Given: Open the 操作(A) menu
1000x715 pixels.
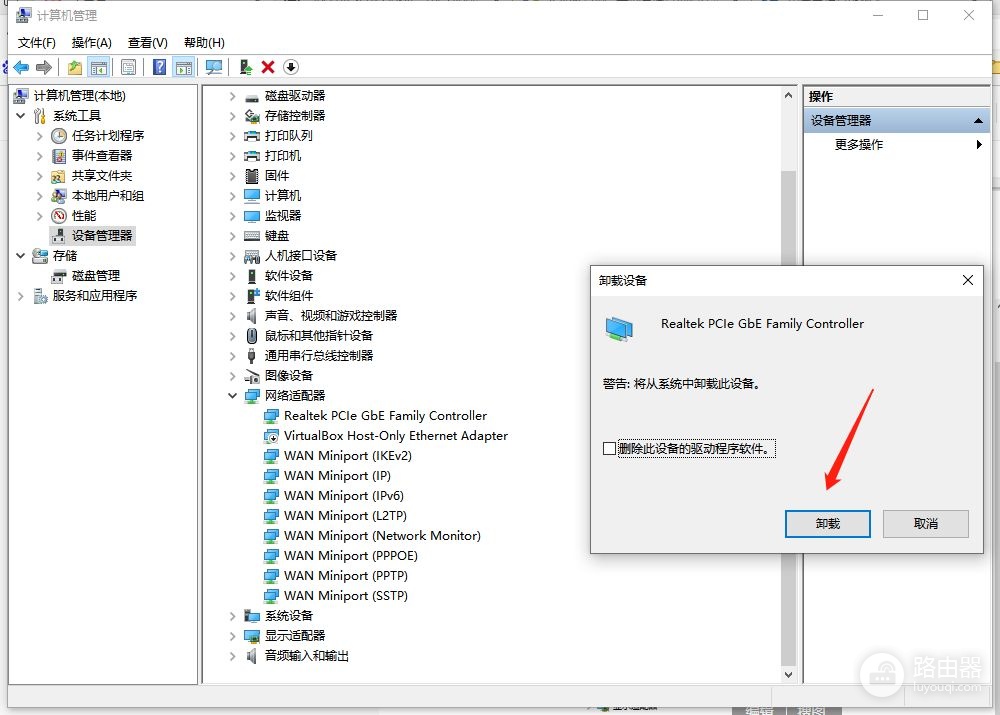Looking at the screenshot, I should [x=91, y=43].
